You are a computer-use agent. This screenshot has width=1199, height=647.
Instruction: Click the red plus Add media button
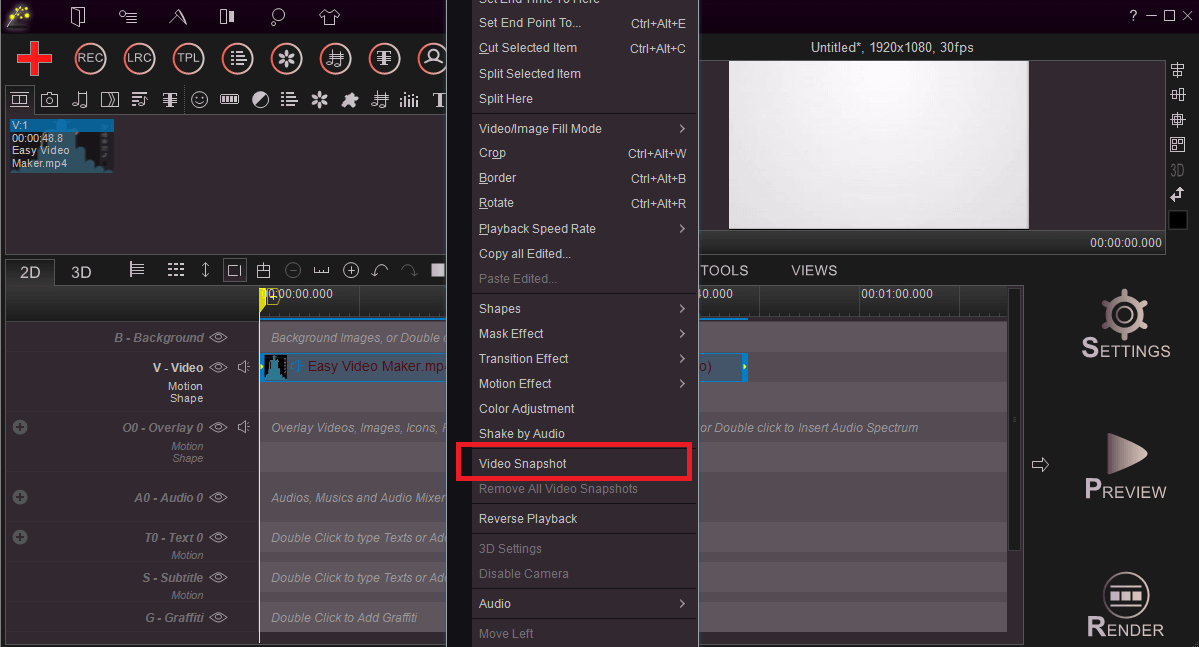click(34, 59)
